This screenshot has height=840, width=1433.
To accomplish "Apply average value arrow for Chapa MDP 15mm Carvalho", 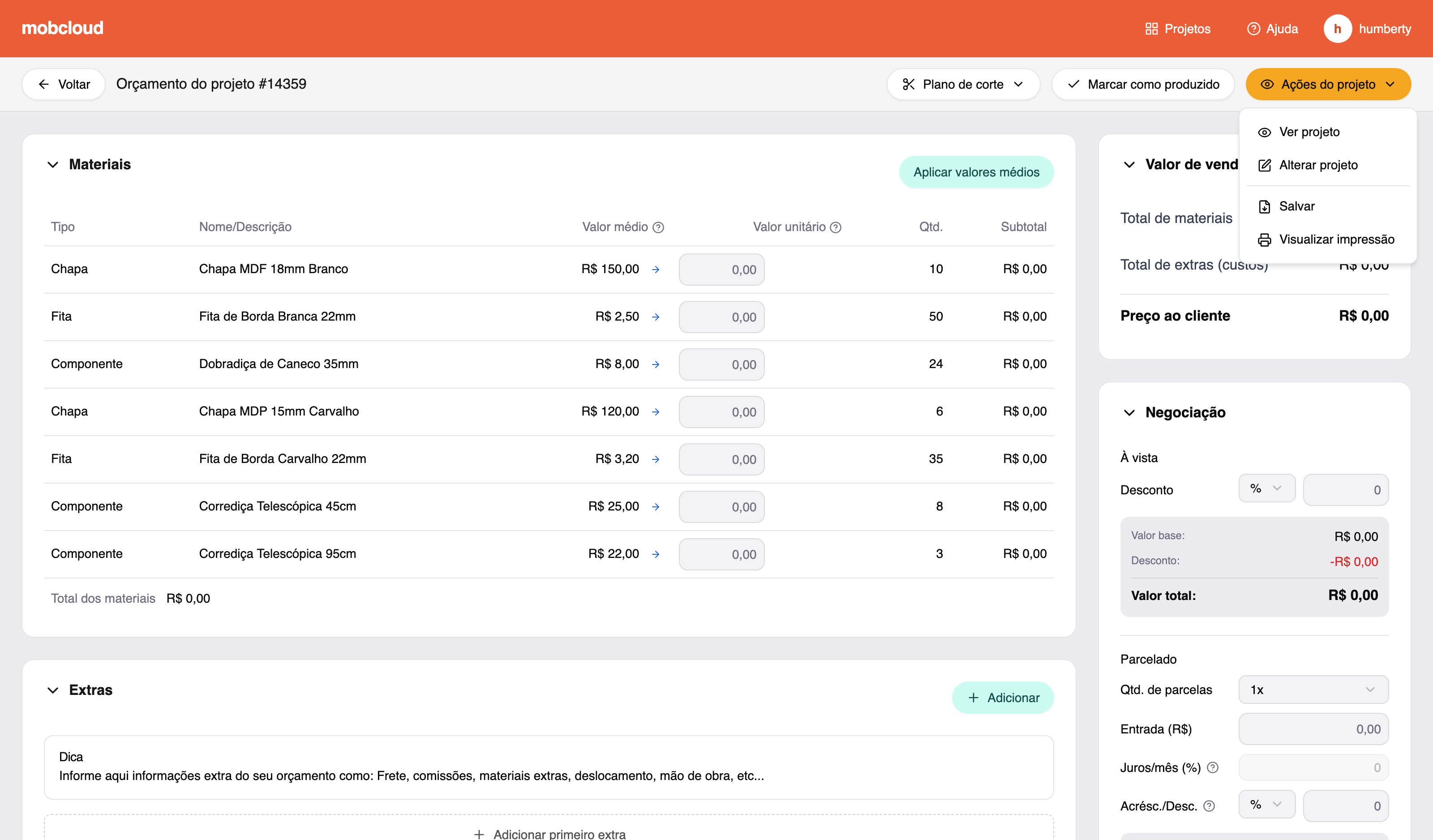I will 656,412.
